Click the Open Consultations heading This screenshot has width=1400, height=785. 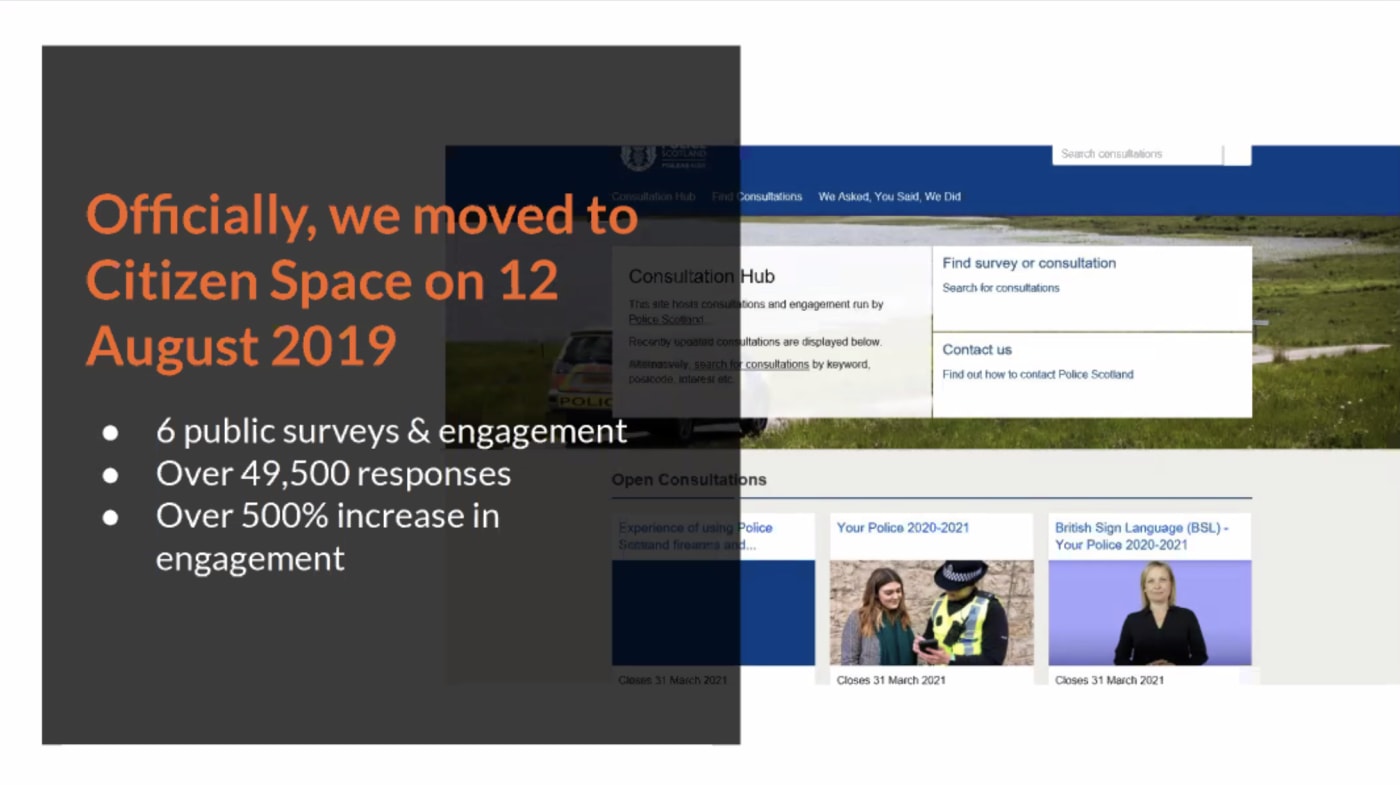coord(689,480)
